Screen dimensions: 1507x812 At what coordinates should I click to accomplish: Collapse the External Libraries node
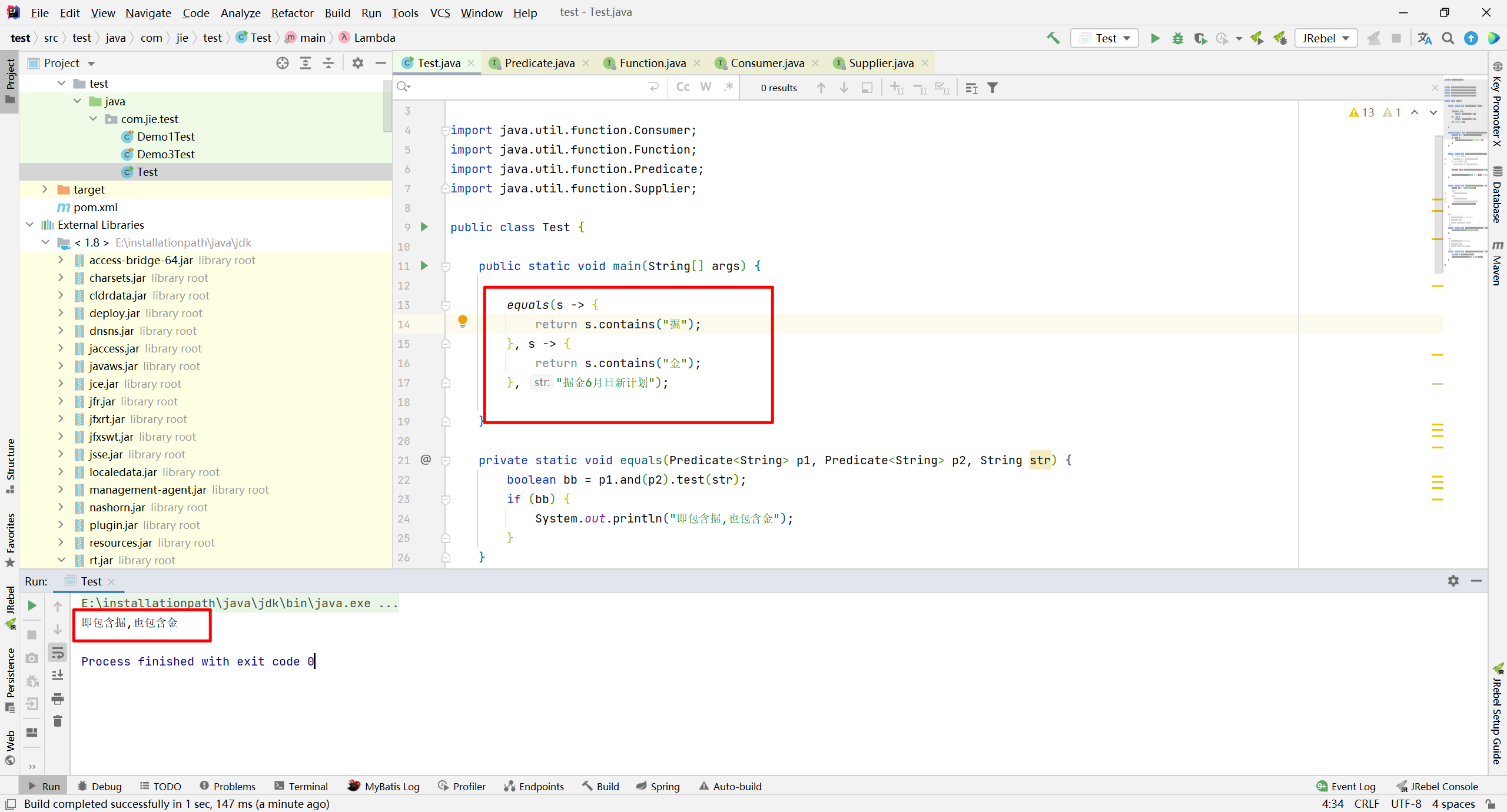point(29,225)
